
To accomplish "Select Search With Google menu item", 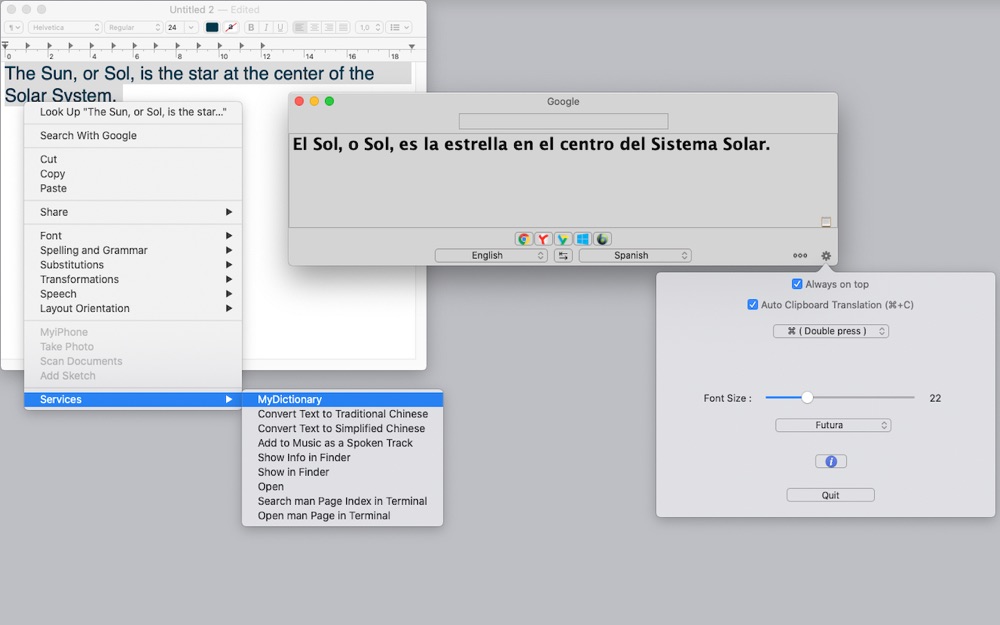I will click(x=88, y=136).
